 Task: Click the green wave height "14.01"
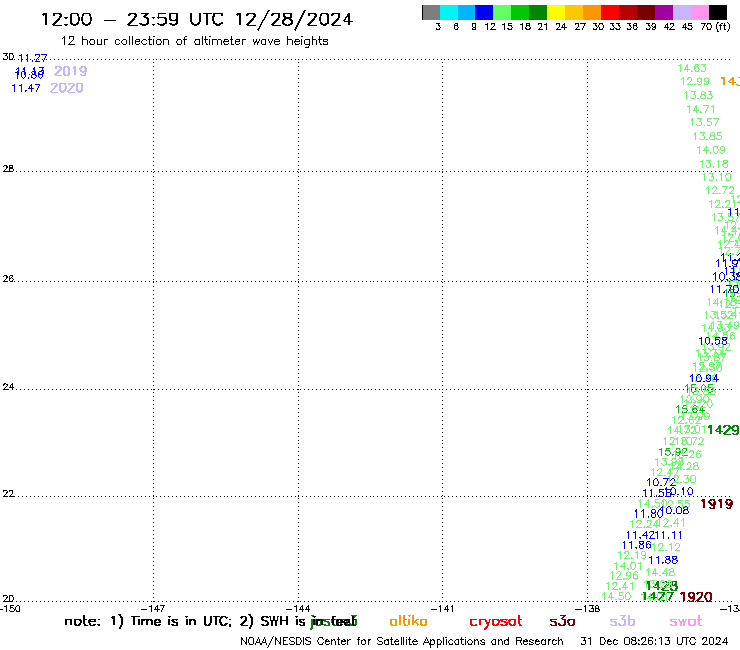(628, 566)
